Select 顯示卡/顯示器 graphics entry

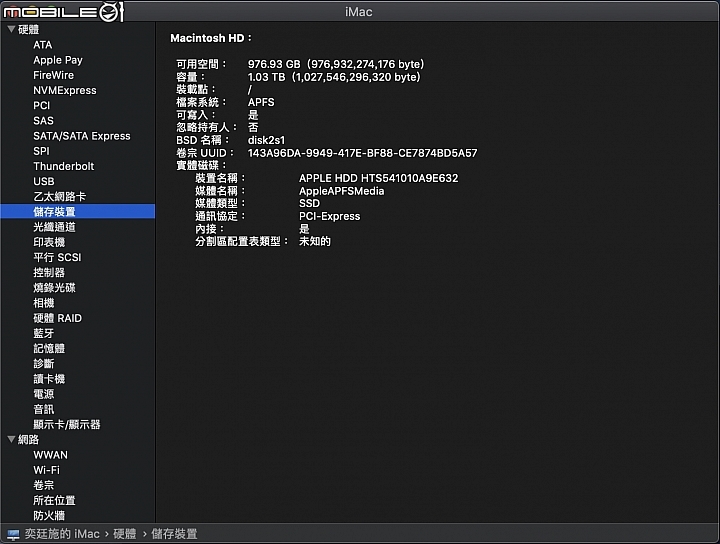click(x=67, y=424)
